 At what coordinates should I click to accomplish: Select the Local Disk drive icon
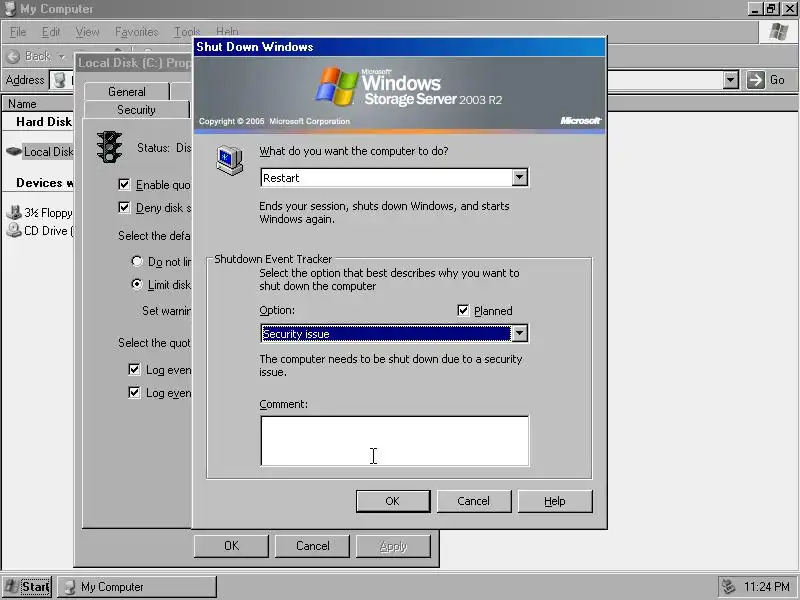coord(14,151)
